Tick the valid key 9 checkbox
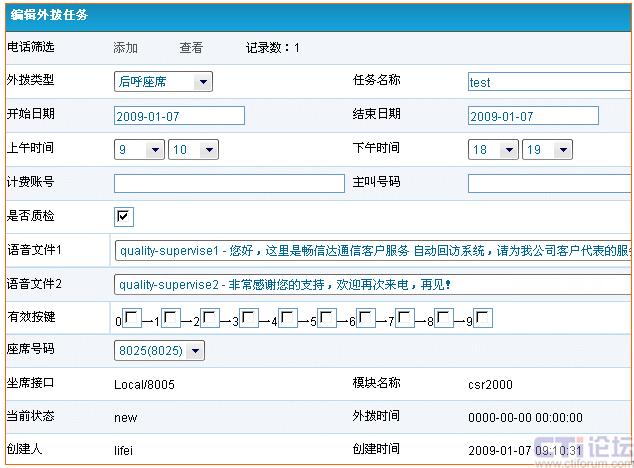Screen dimensions: 634x468 (484, 319)
